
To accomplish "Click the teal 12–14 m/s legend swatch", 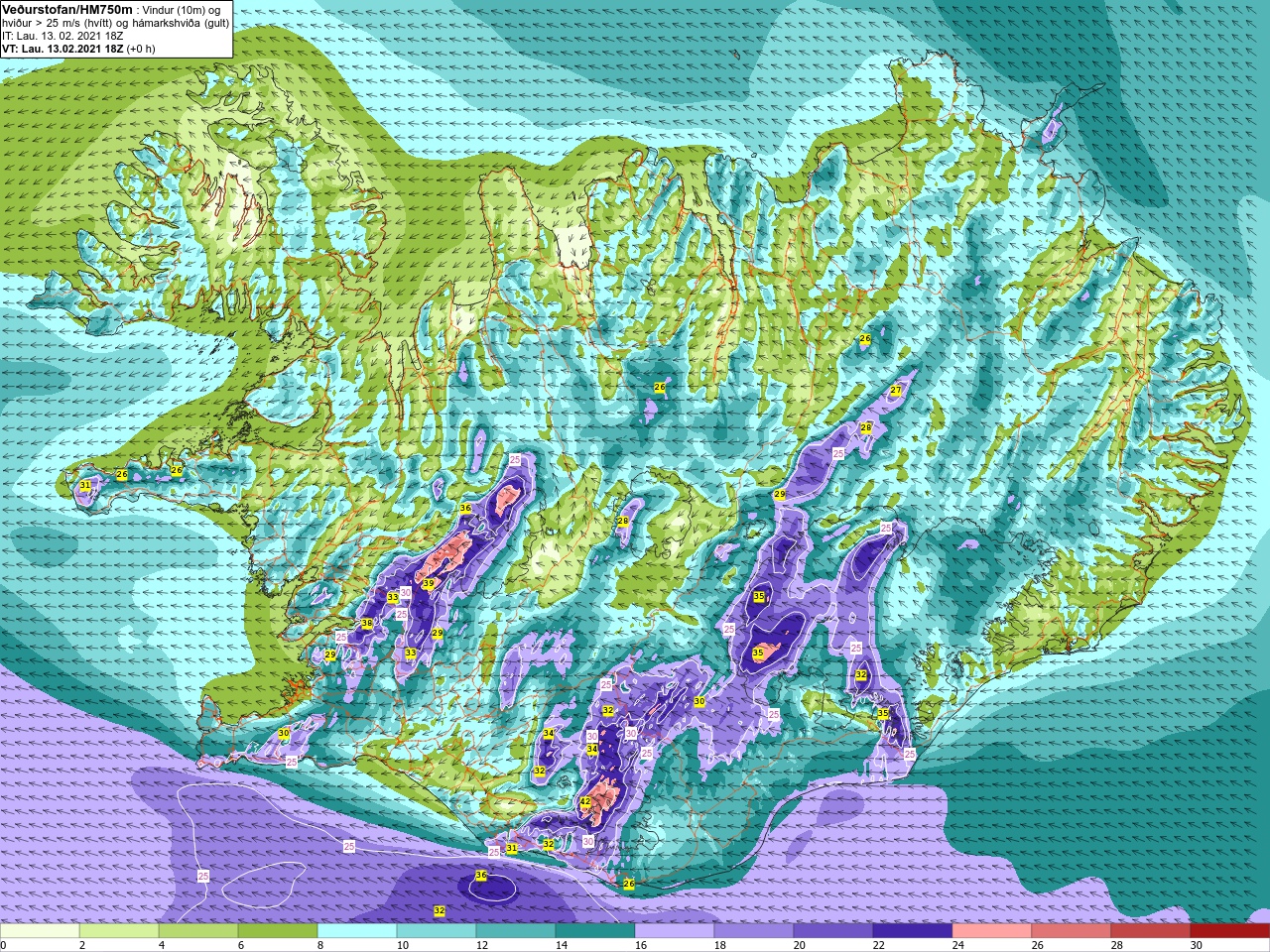I will (516, 931).
